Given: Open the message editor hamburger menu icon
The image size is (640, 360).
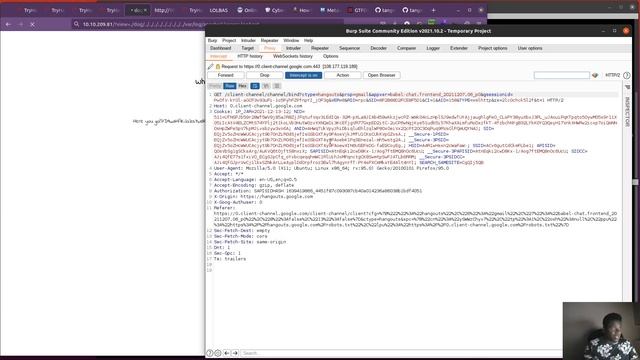Looking at the screenshot, I should (x=277, y=86).
